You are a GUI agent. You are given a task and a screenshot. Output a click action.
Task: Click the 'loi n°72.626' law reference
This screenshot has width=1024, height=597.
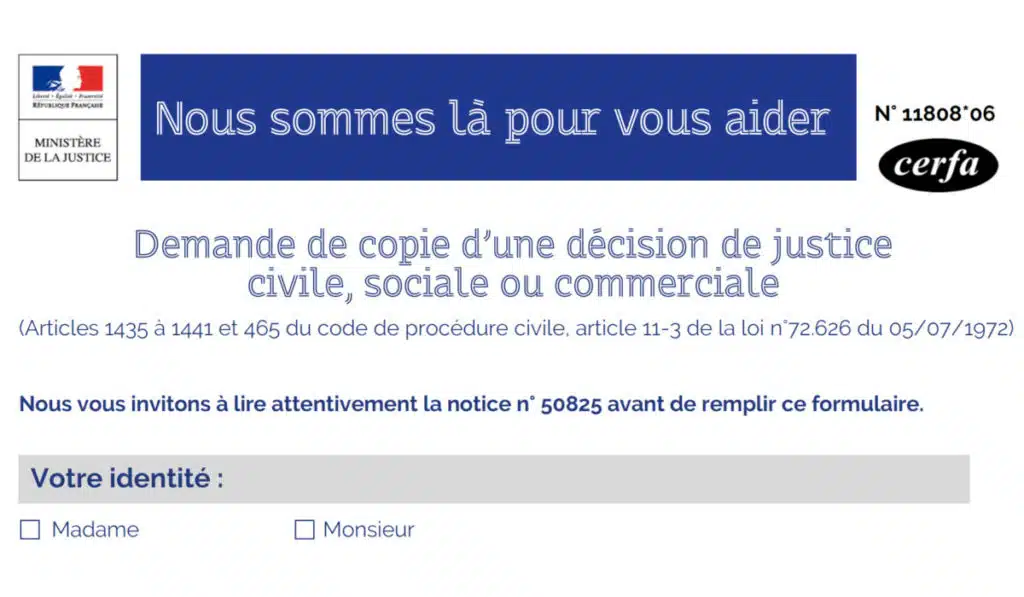pyautogui.click(x=822, y=329)
